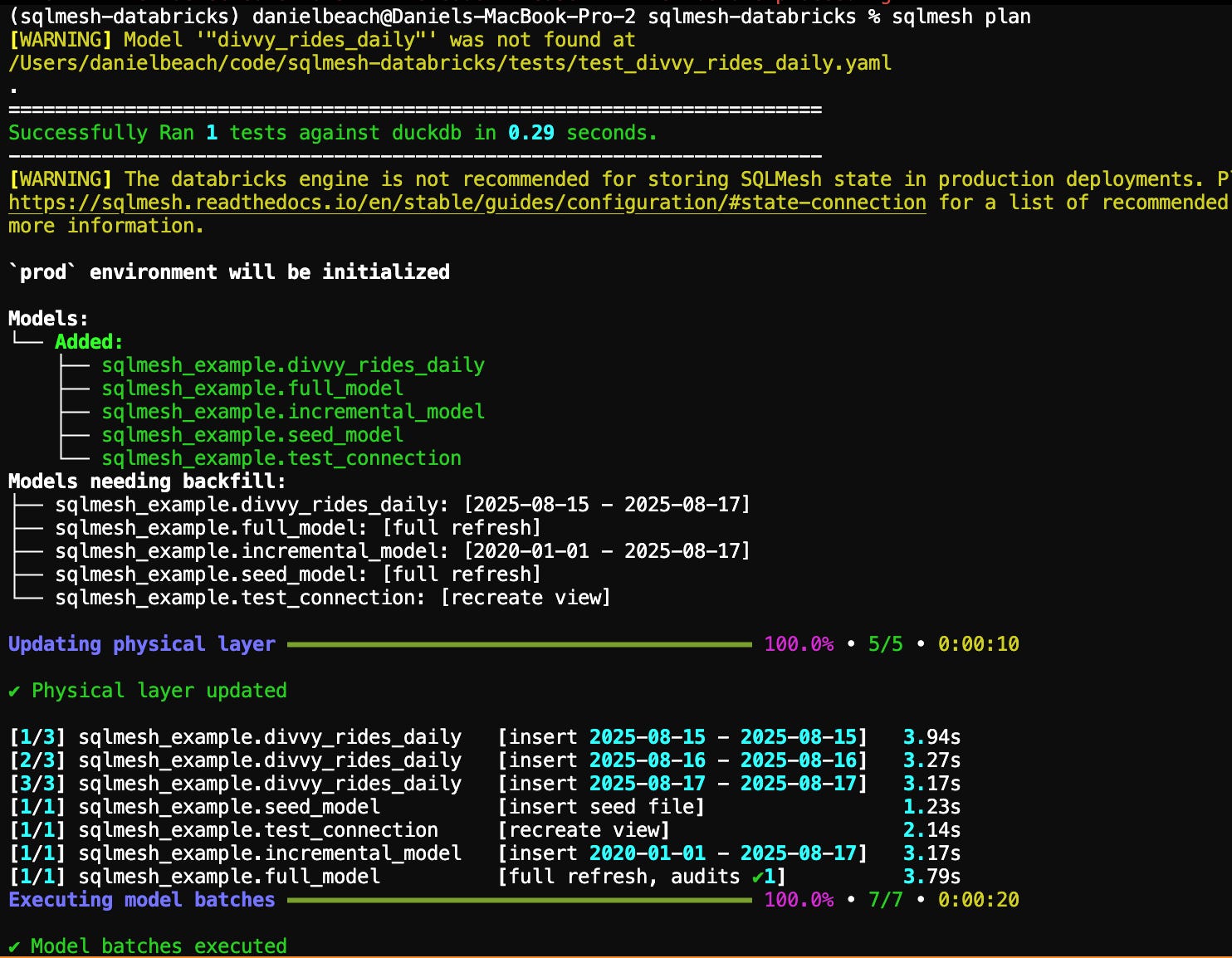The width and height of the screenshot is (1232, 958).
Task: Click the Successfully Ran 1 tests message
Action: [x=332, y=132]
